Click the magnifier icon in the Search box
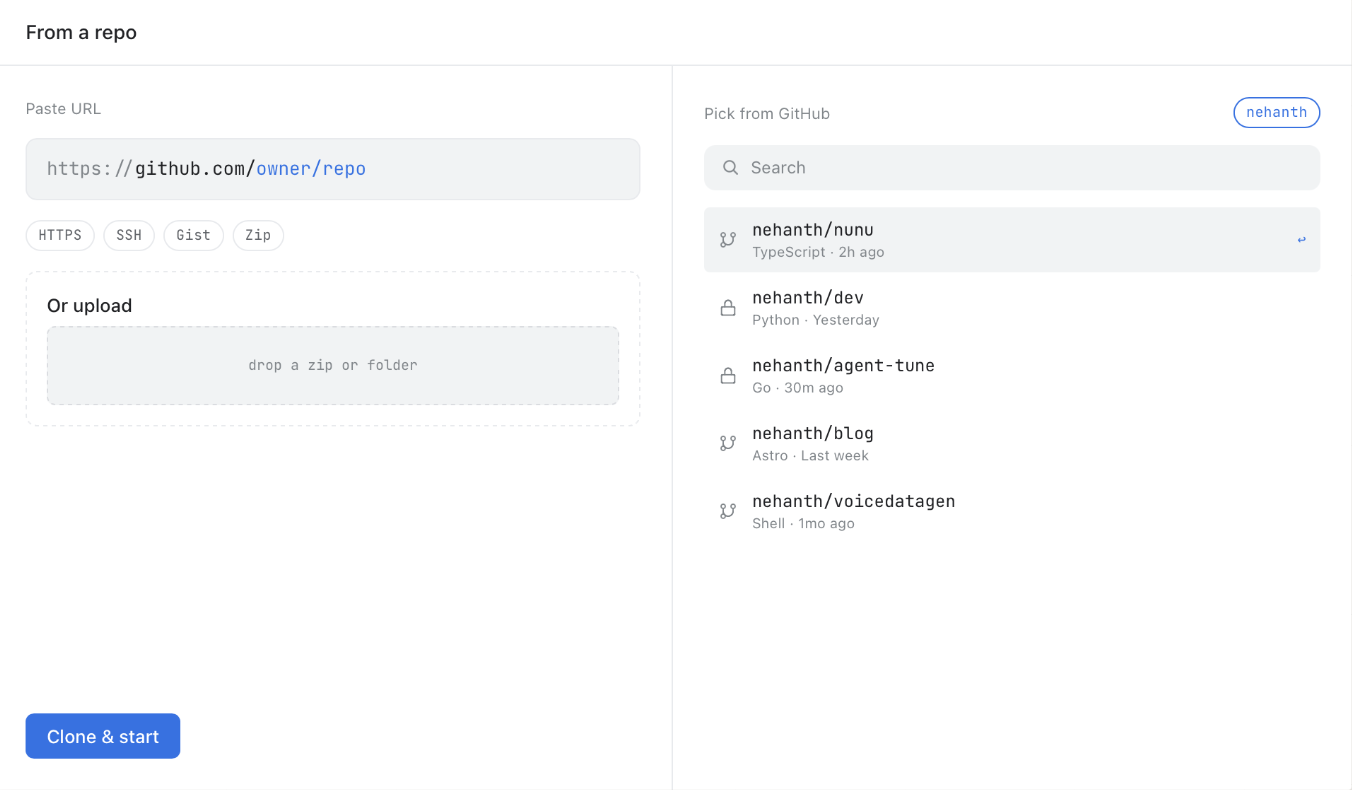The width and height of the screenshot is (1352, 790). point(731,168)
